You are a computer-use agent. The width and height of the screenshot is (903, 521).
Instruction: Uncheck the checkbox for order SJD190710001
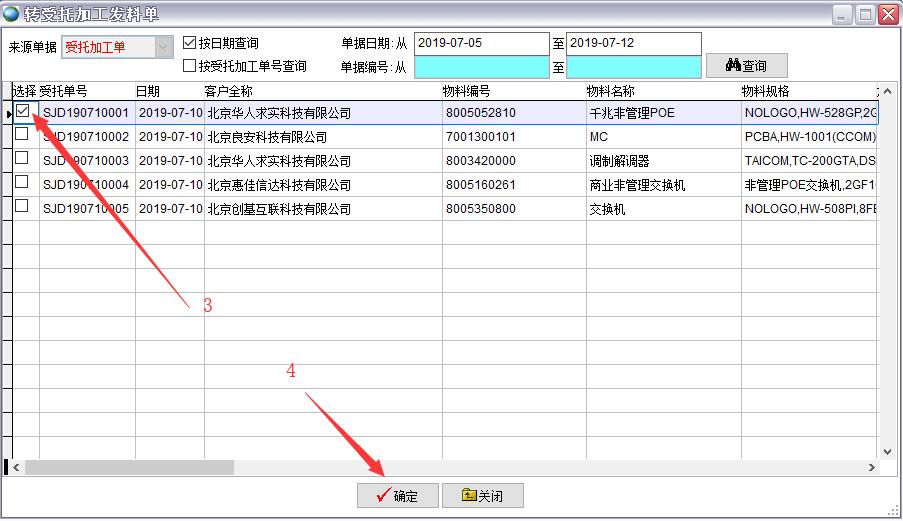22,111
